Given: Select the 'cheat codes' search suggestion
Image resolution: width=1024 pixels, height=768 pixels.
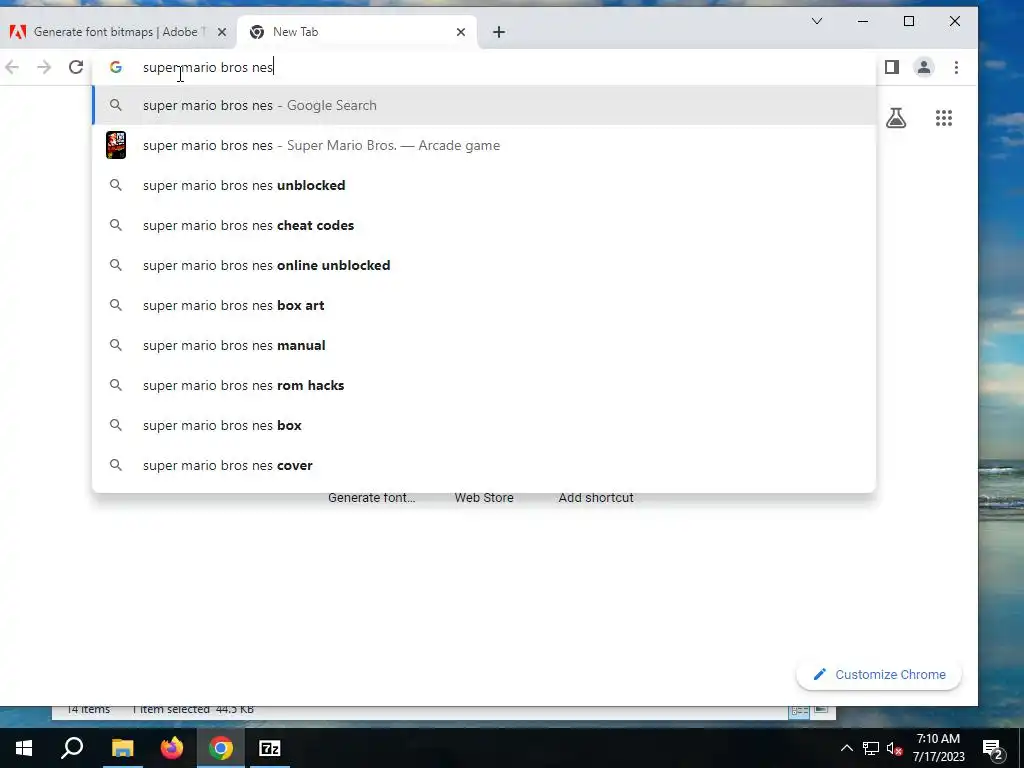Looking at the screenshot, I should click(484, 225).
